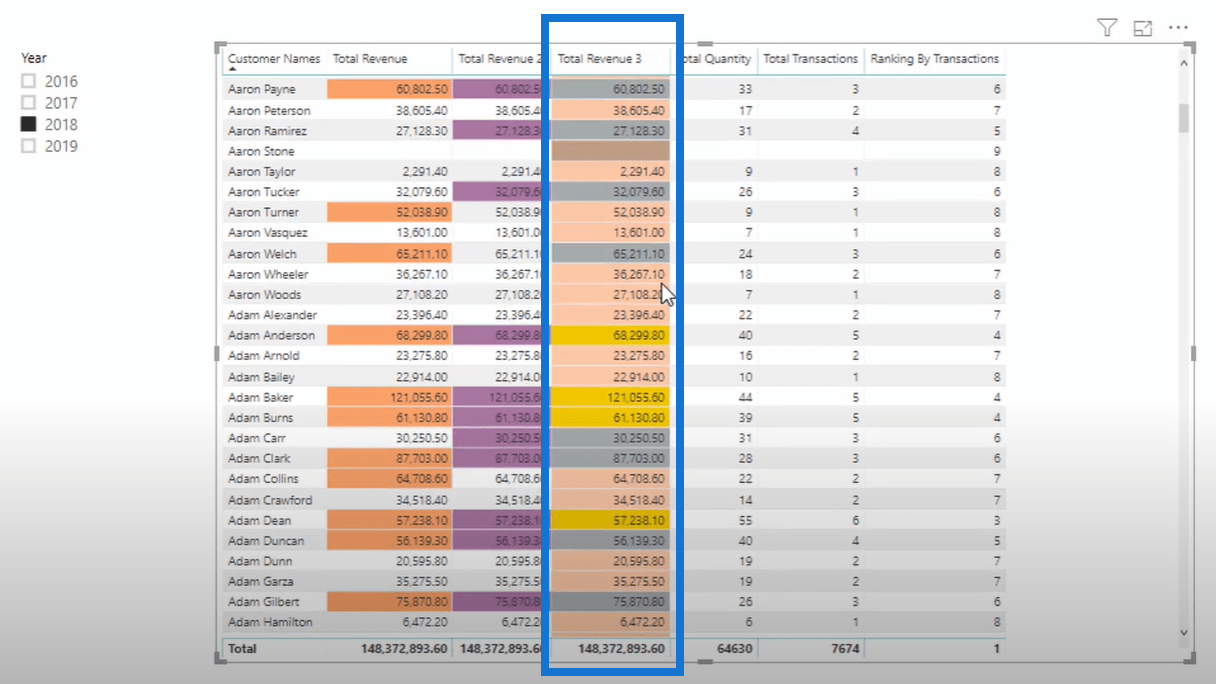
Task: Activate focus mode icon on the table
Action: (1143, 28)
